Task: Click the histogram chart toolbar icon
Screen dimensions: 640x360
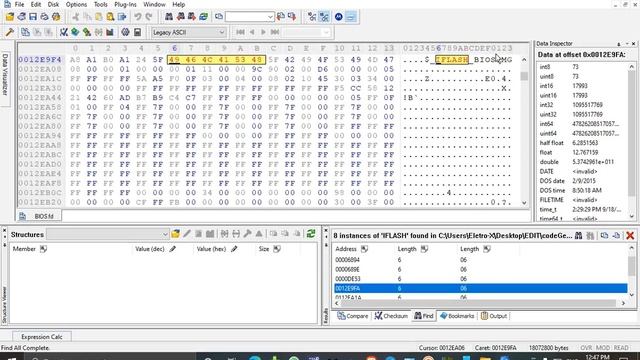Action: pos(110,32)
